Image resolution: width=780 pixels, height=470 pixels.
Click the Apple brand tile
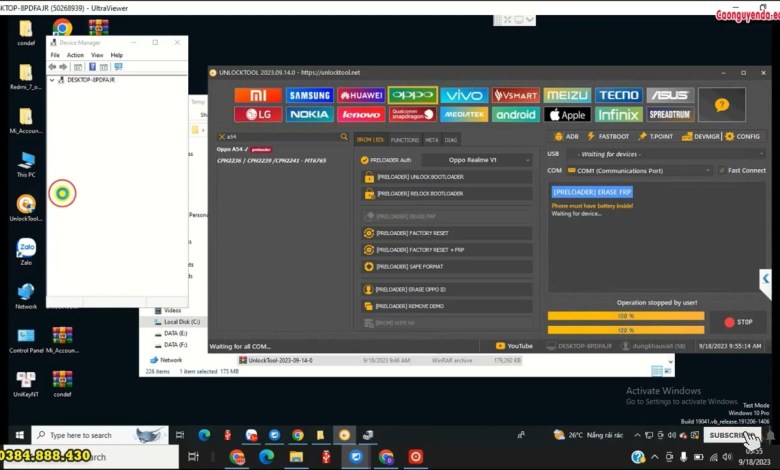[567, 114]
